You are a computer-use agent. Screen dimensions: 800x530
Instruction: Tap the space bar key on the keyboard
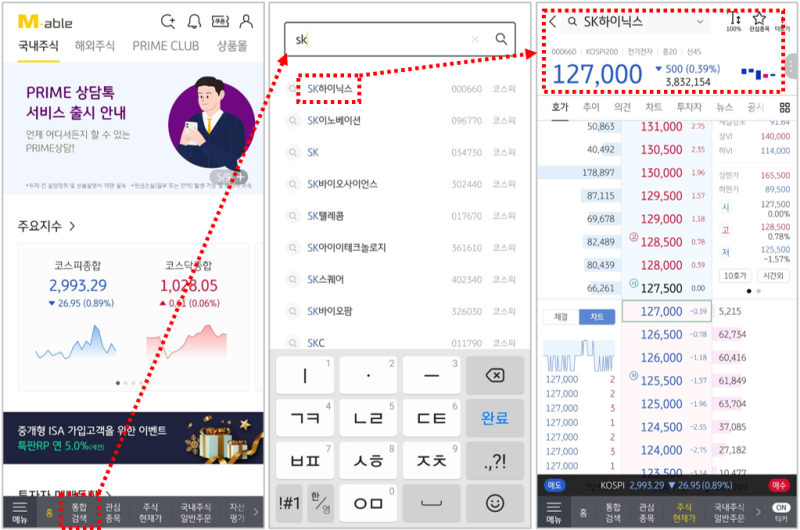(431, 503)
